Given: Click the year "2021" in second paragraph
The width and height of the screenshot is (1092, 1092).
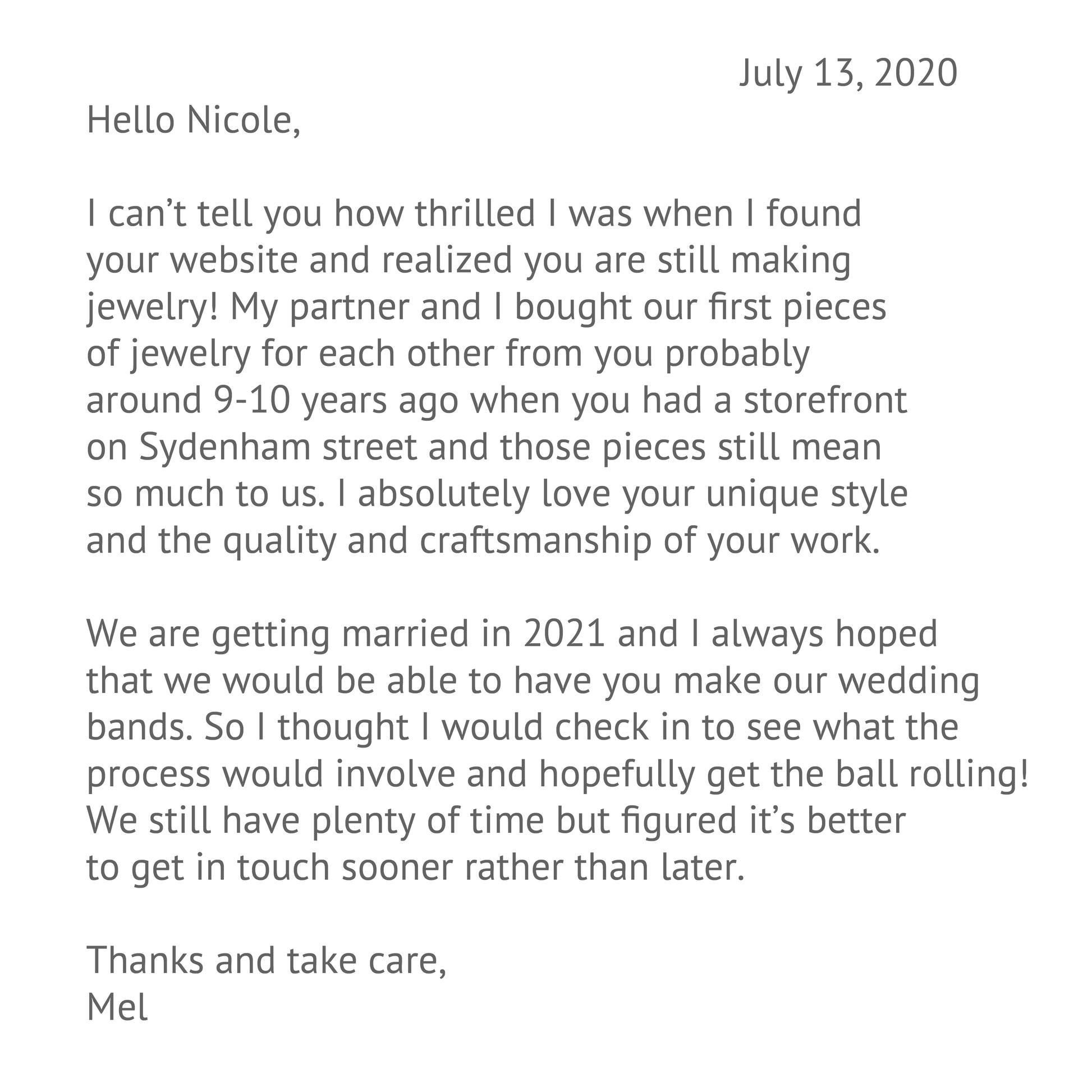Looking at the screenshot, I should point(565,634).
